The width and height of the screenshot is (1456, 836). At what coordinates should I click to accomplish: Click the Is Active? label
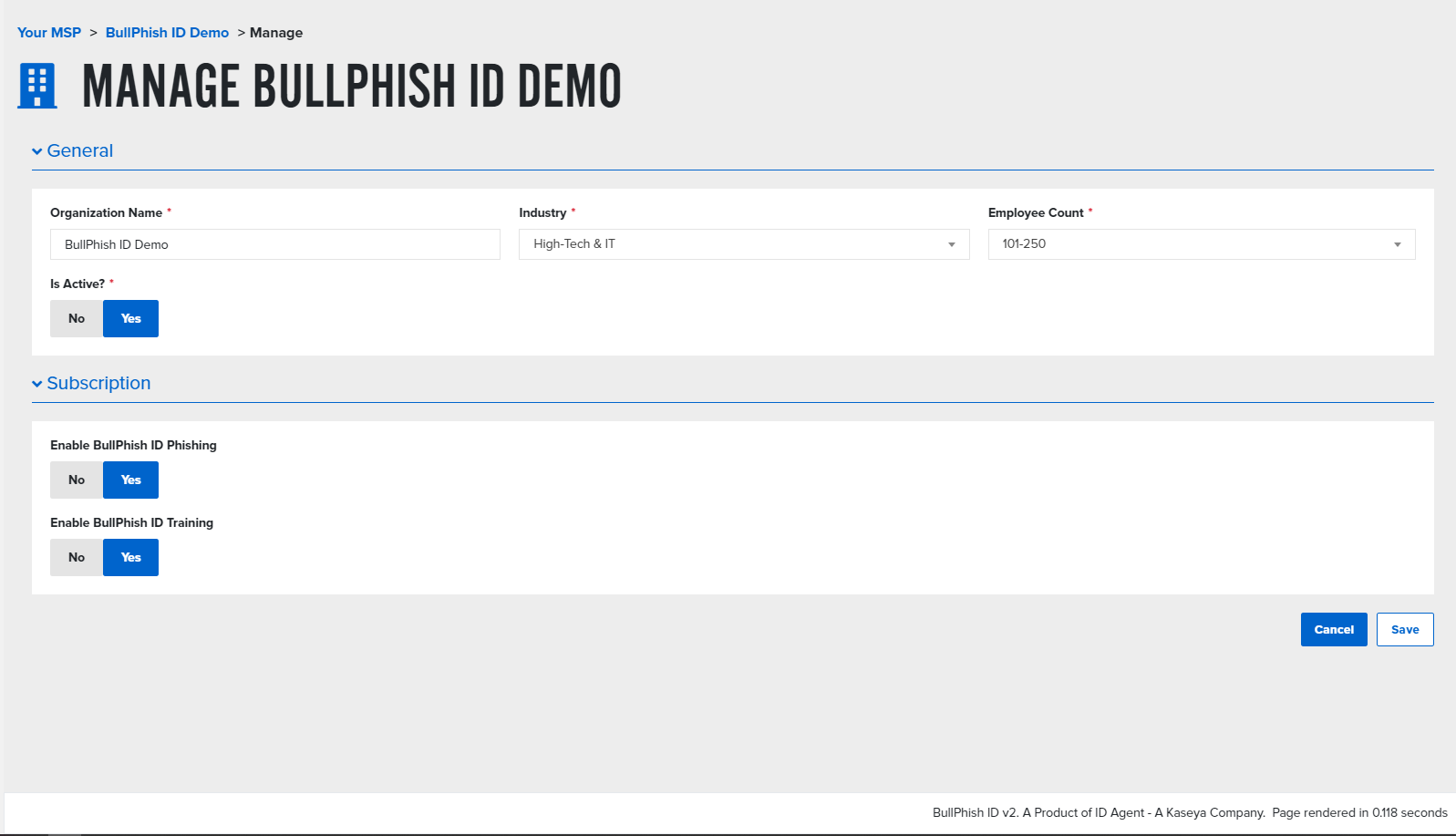(x=77, y=284)
